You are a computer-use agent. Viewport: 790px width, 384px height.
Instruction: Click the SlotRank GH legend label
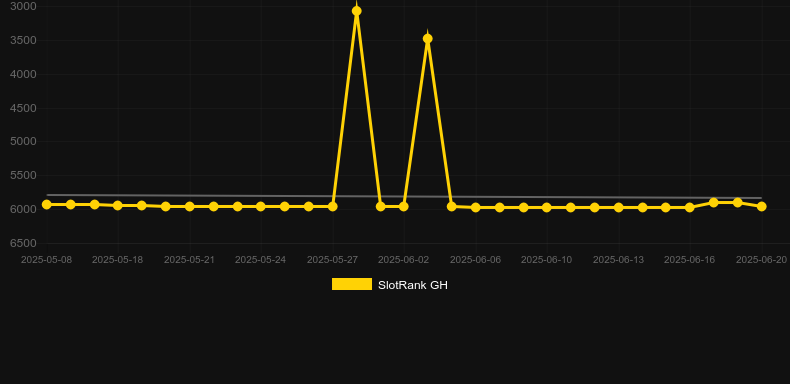pyautogui.click(x=413, y=285)
